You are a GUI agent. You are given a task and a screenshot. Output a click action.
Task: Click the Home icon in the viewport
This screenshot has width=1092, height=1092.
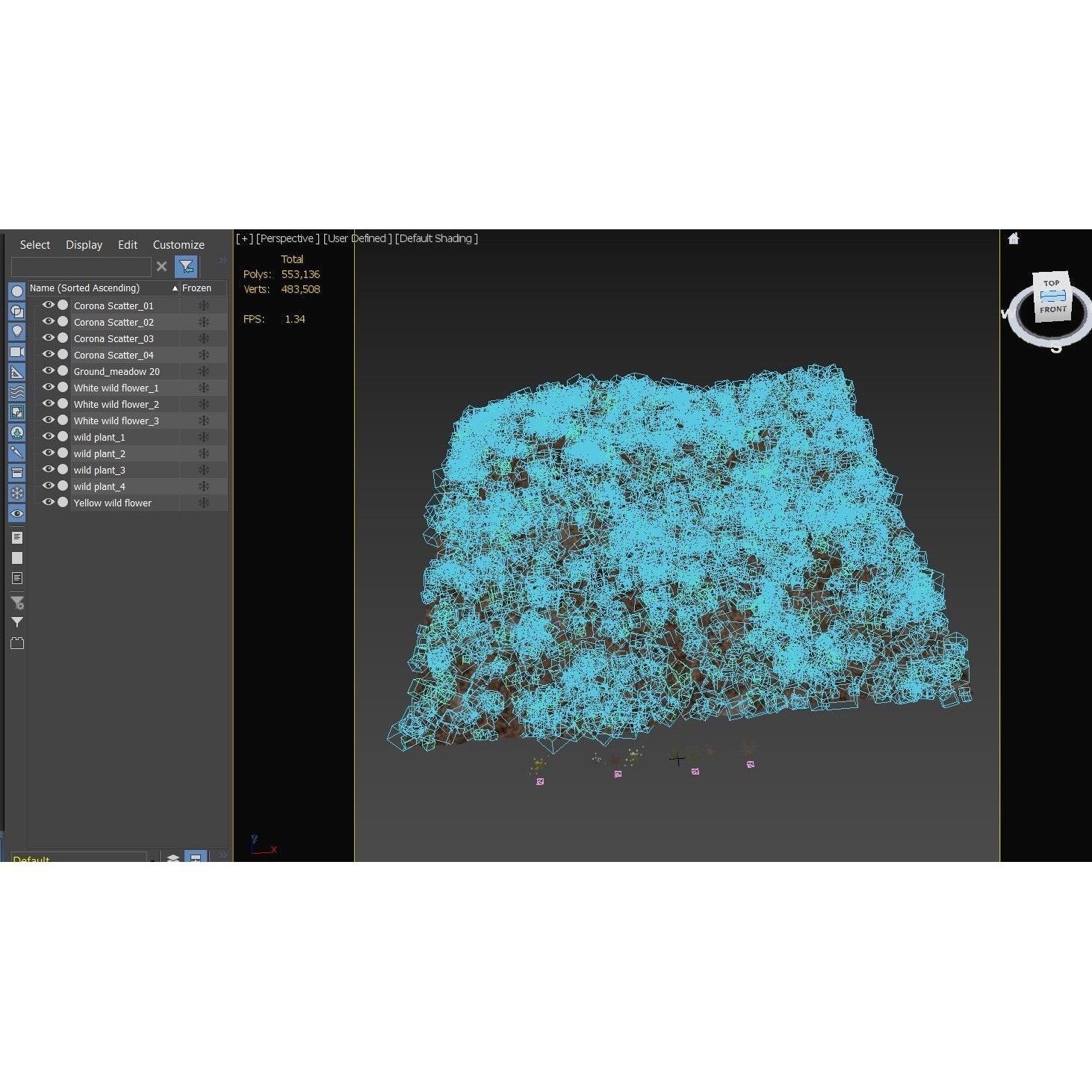[1014, 239]
